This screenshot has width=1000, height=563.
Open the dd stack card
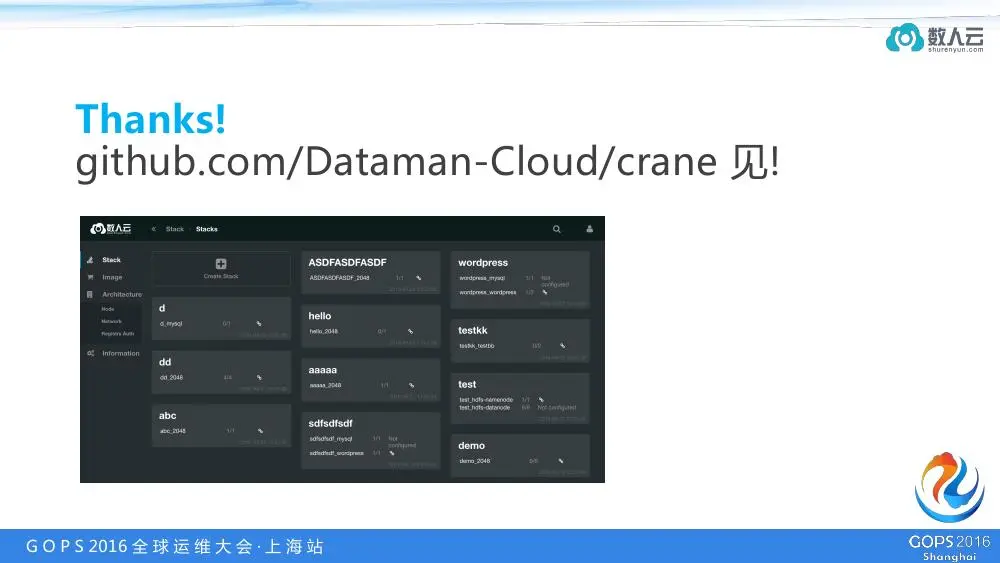tap(221, 371)
